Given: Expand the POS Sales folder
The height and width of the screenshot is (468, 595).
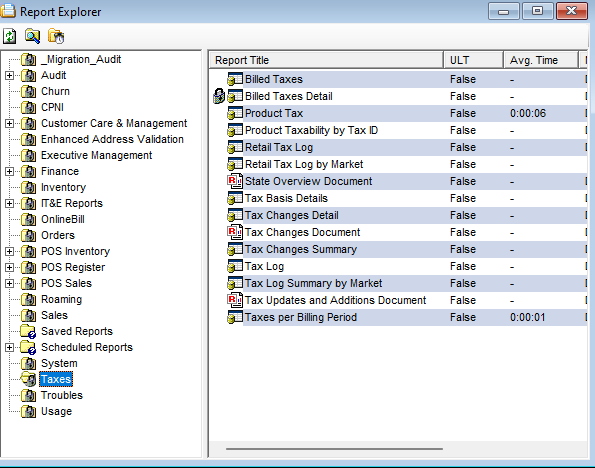Looking at the screenshot, I should coord(9,284).
